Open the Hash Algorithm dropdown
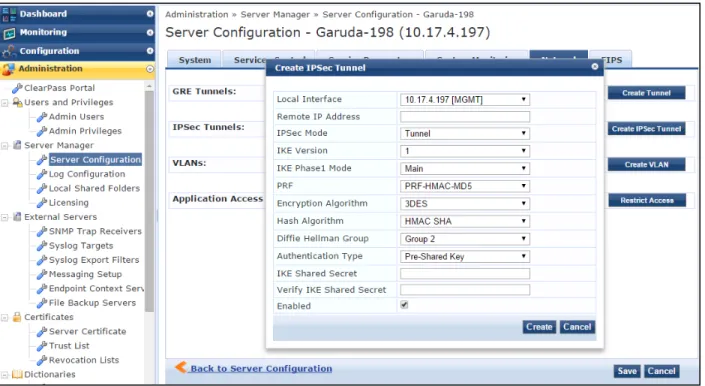Screen dimensions: 705x386 [x=465, y=221]
